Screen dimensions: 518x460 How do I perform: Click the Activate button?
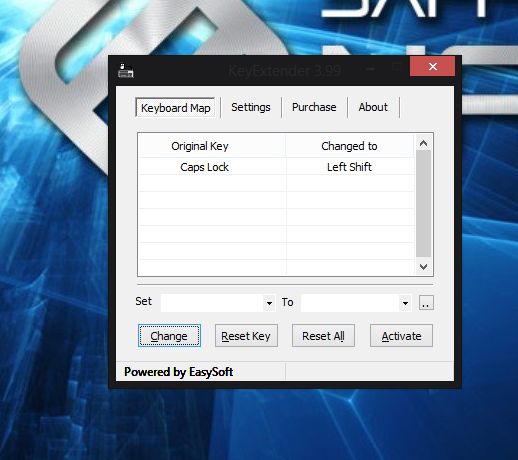[x=401, y=336]
